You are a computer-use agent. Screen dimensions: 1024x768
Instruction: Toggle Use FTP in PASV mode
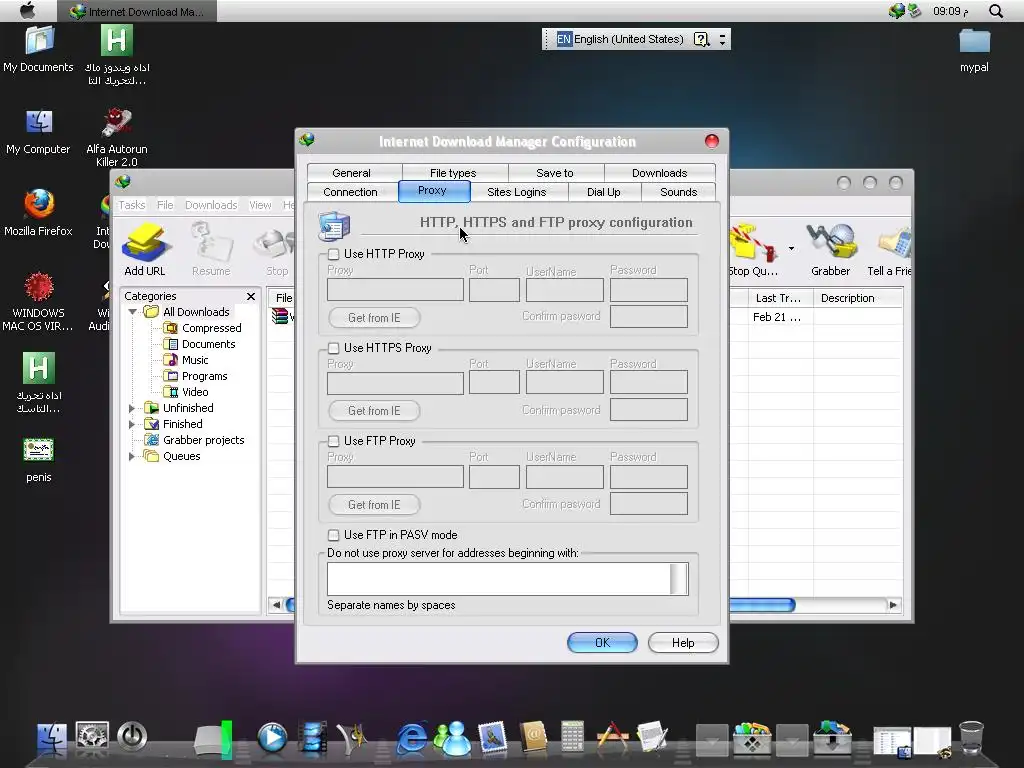(x=334, y=535)
